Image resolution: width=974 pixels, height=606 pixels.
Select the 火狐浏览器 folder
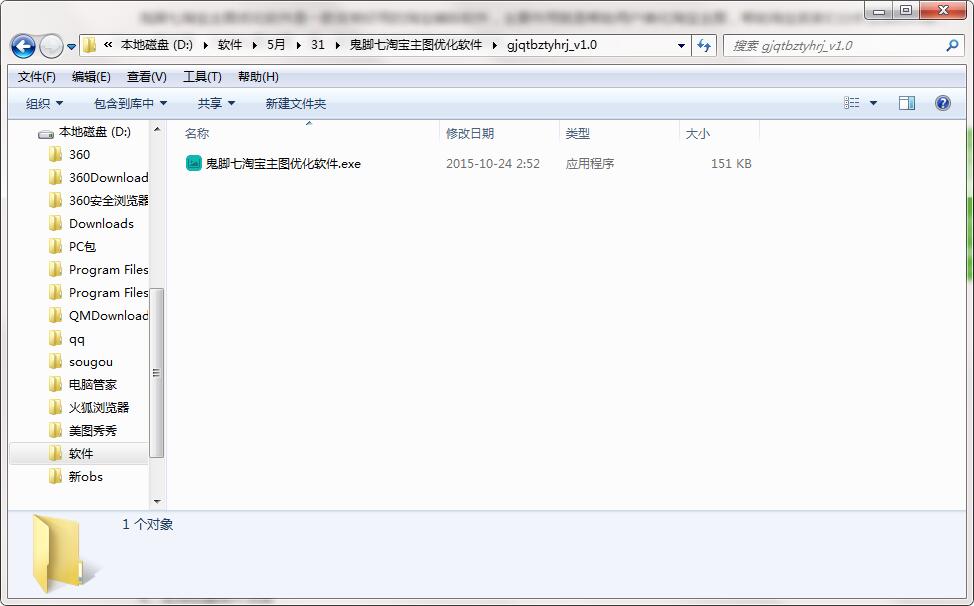pos(99,408)
